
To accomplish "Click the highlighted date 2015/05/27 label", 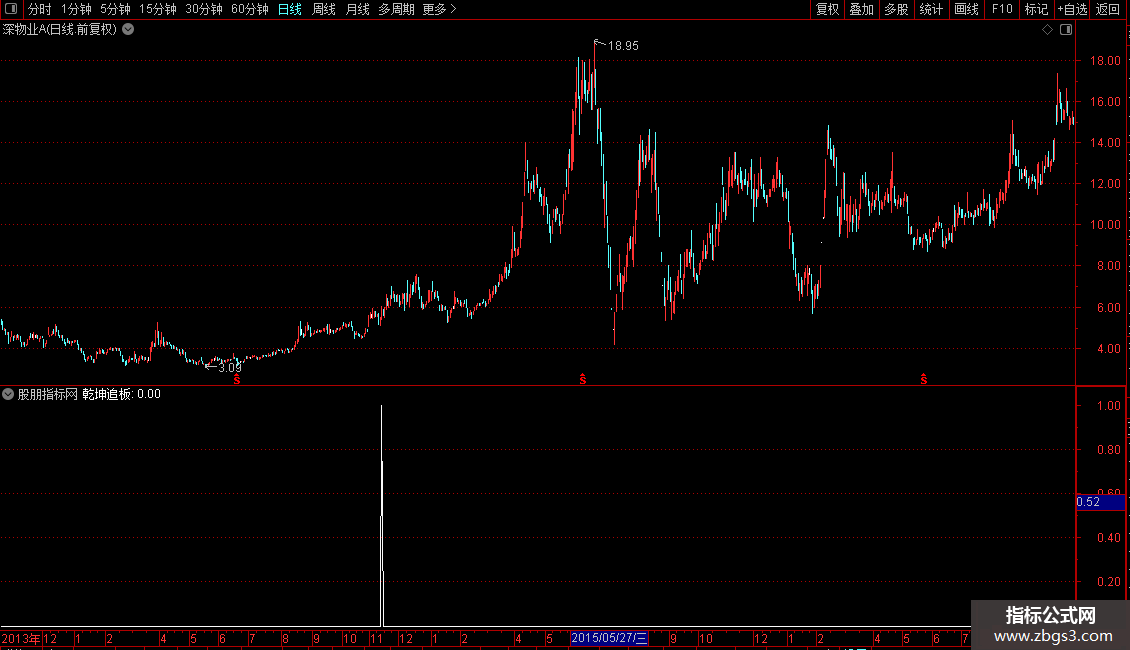I will tap(609, 638).
